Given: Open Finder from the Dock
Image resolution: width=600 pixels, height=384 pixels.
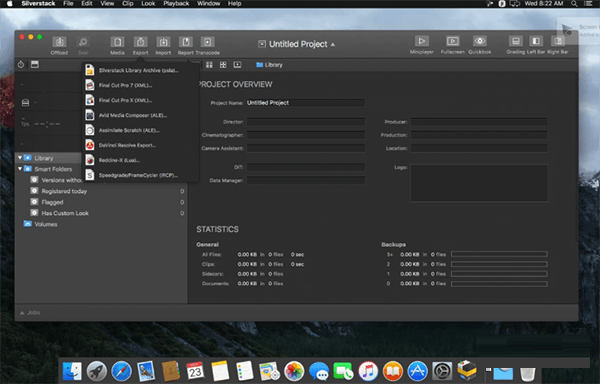Looking at the screenshot, I should (72, 371).
